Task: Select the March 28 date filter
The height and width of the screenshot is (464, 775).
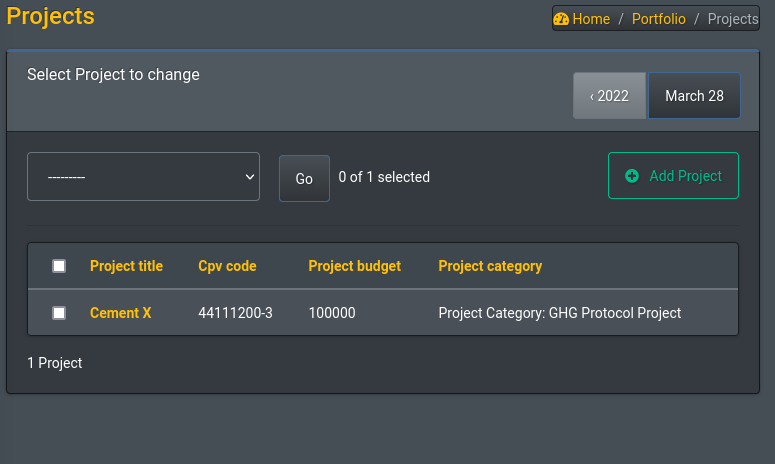Action: tap(694, 96)
